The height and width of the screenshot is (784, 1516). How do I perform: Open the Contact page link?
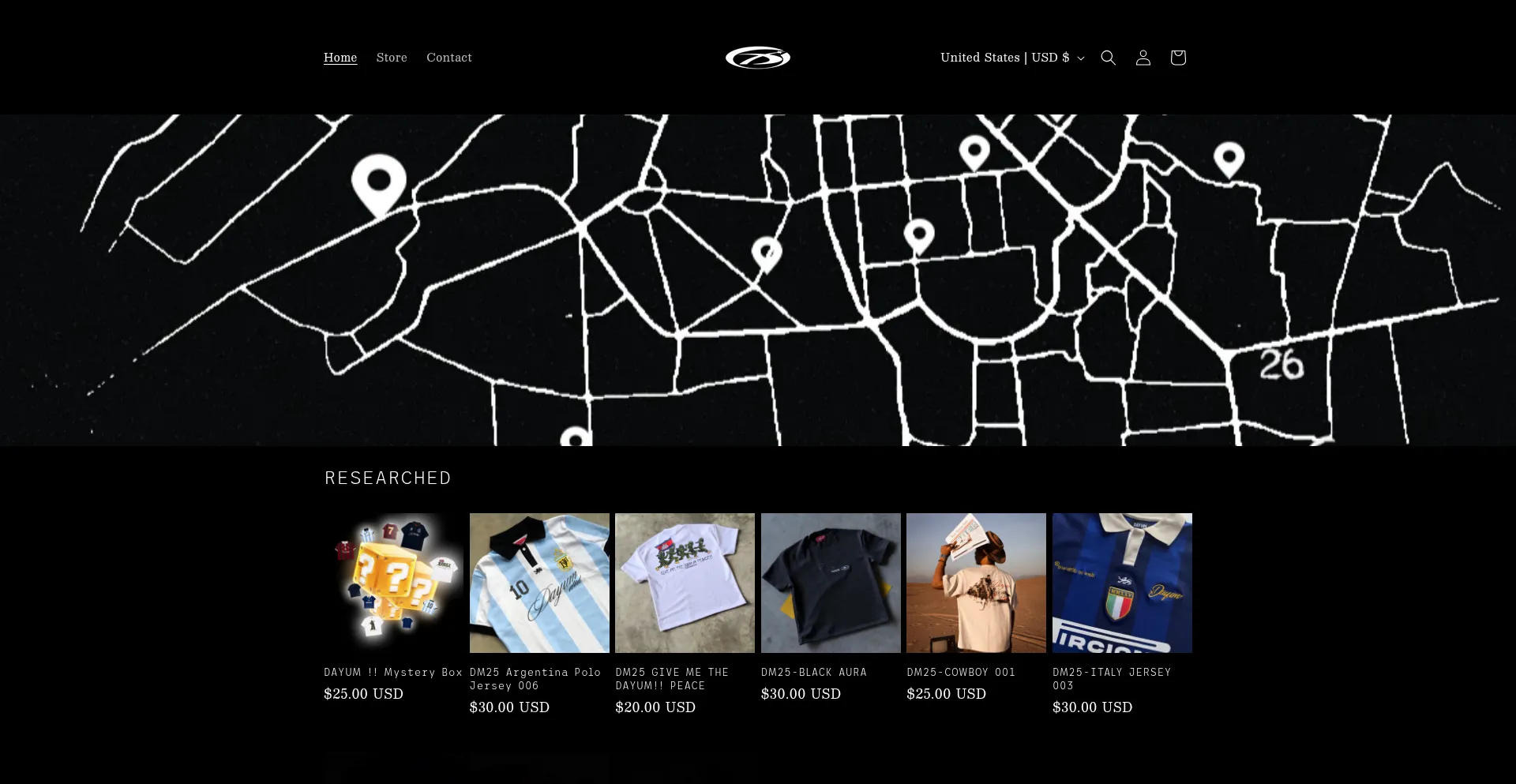pos(449,58)
